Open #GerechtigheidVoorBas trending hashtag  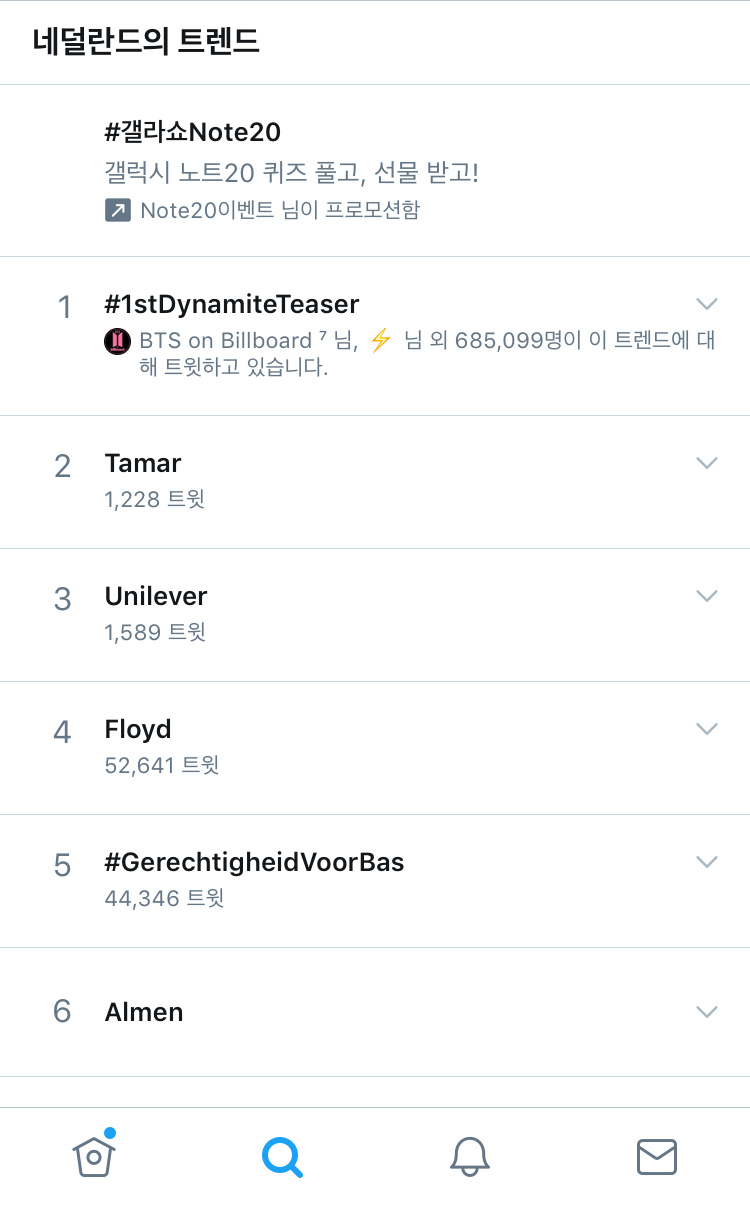(254, 862)
